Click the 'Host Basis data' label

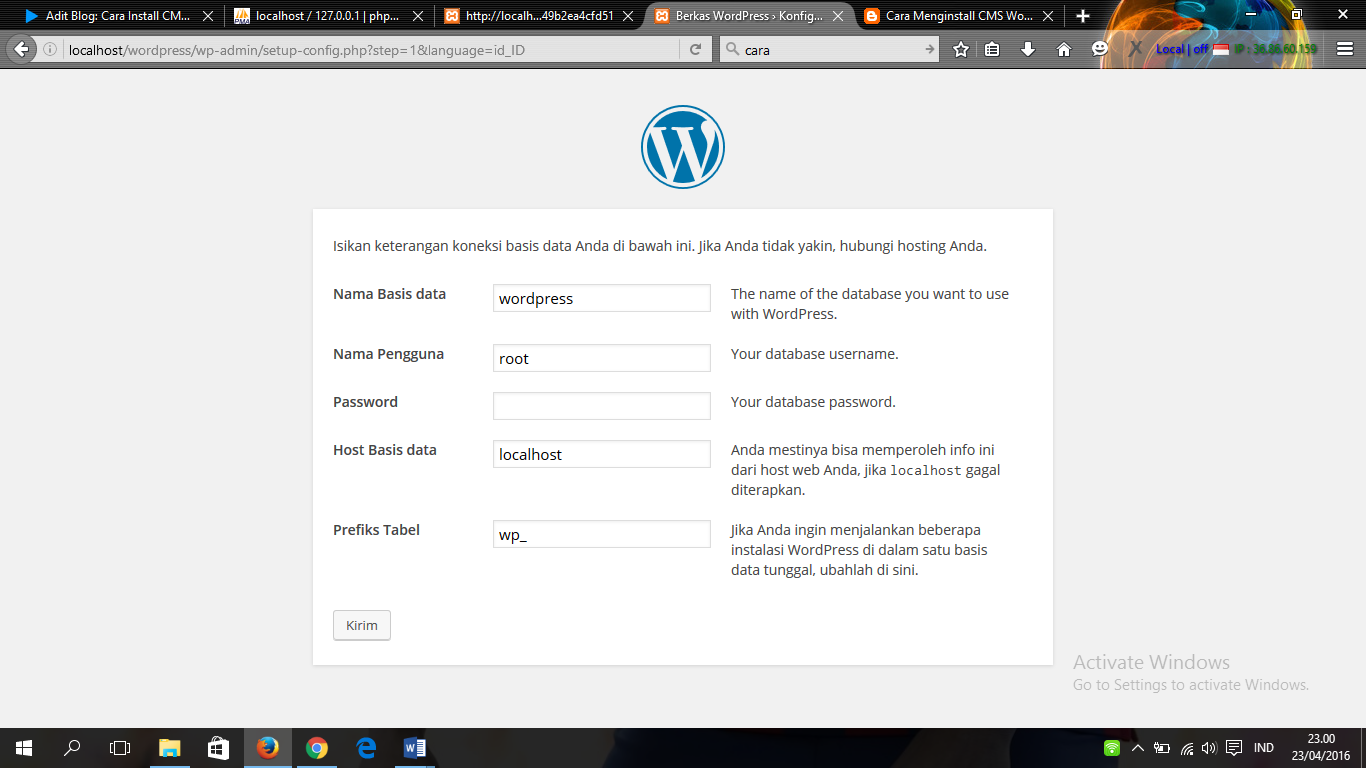coord(385,450)
